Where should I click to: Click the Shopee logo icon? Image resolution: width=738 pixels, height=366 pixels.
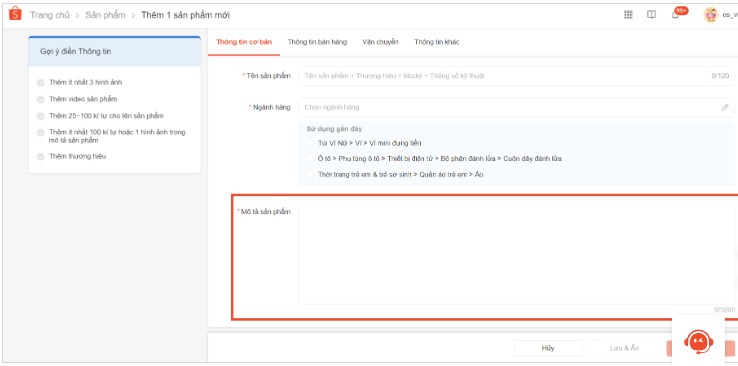pos(15,14)
